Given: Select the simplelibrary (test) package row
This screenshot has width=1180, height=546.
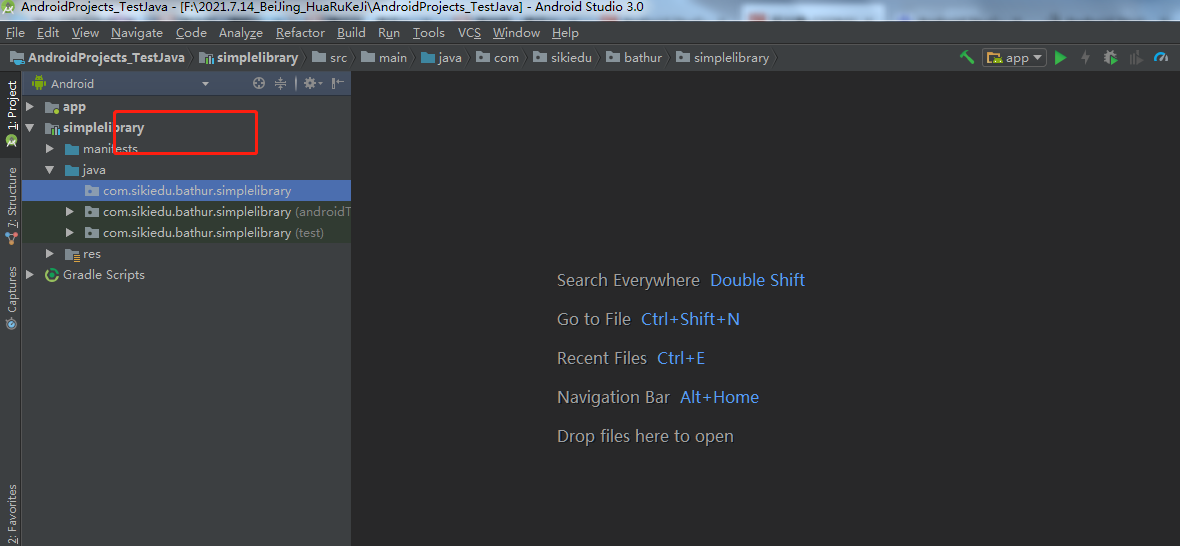Looking at the screenshot, I should tap(187, 233).
